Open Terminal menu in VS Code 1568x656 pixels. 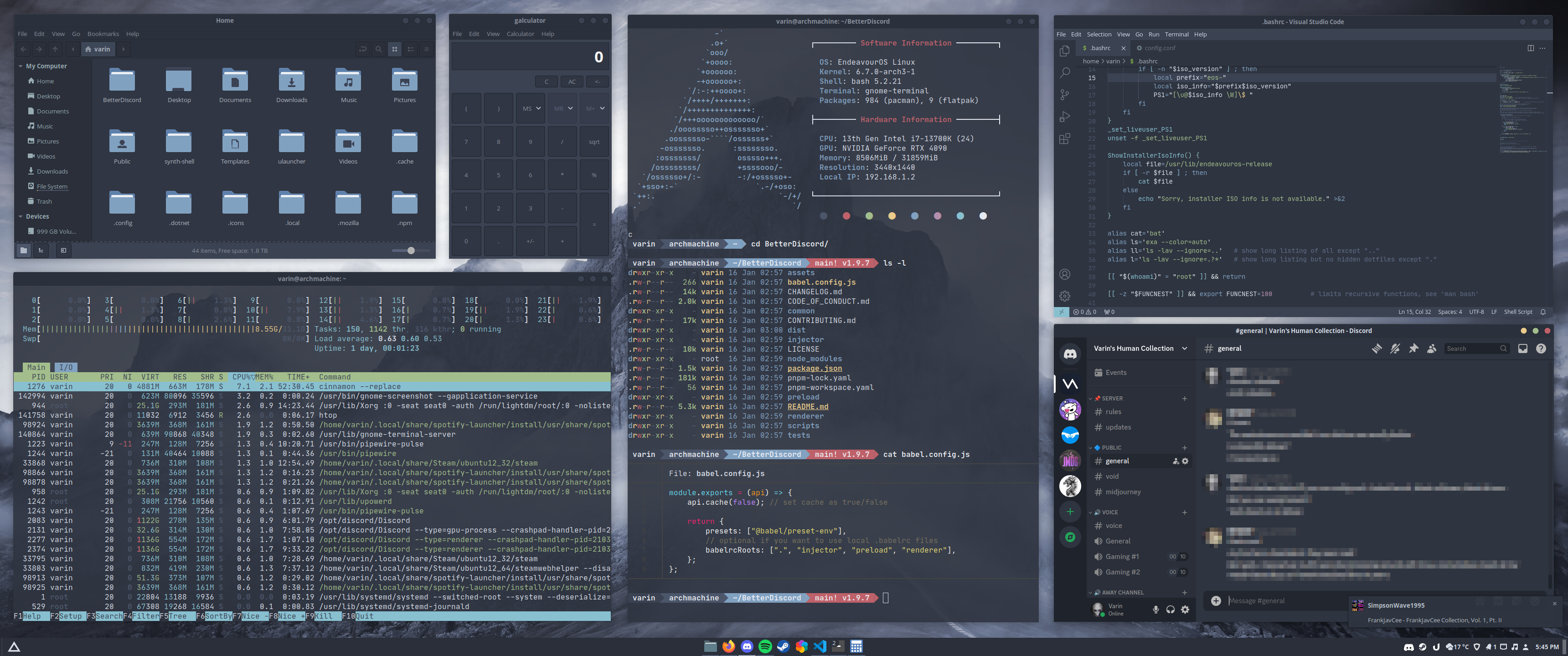tap(1176, 35)
